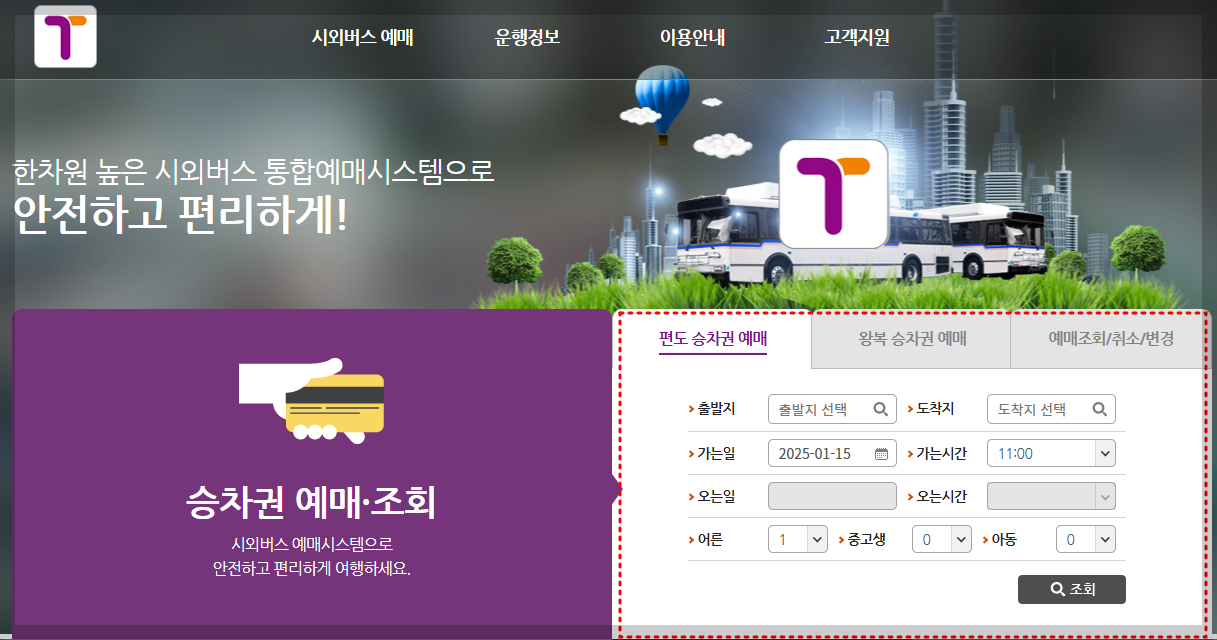Open the 시외버스 예매 menu
Image resolution: width=1217 pixels, height=640 pixels.
click(364, 36)
